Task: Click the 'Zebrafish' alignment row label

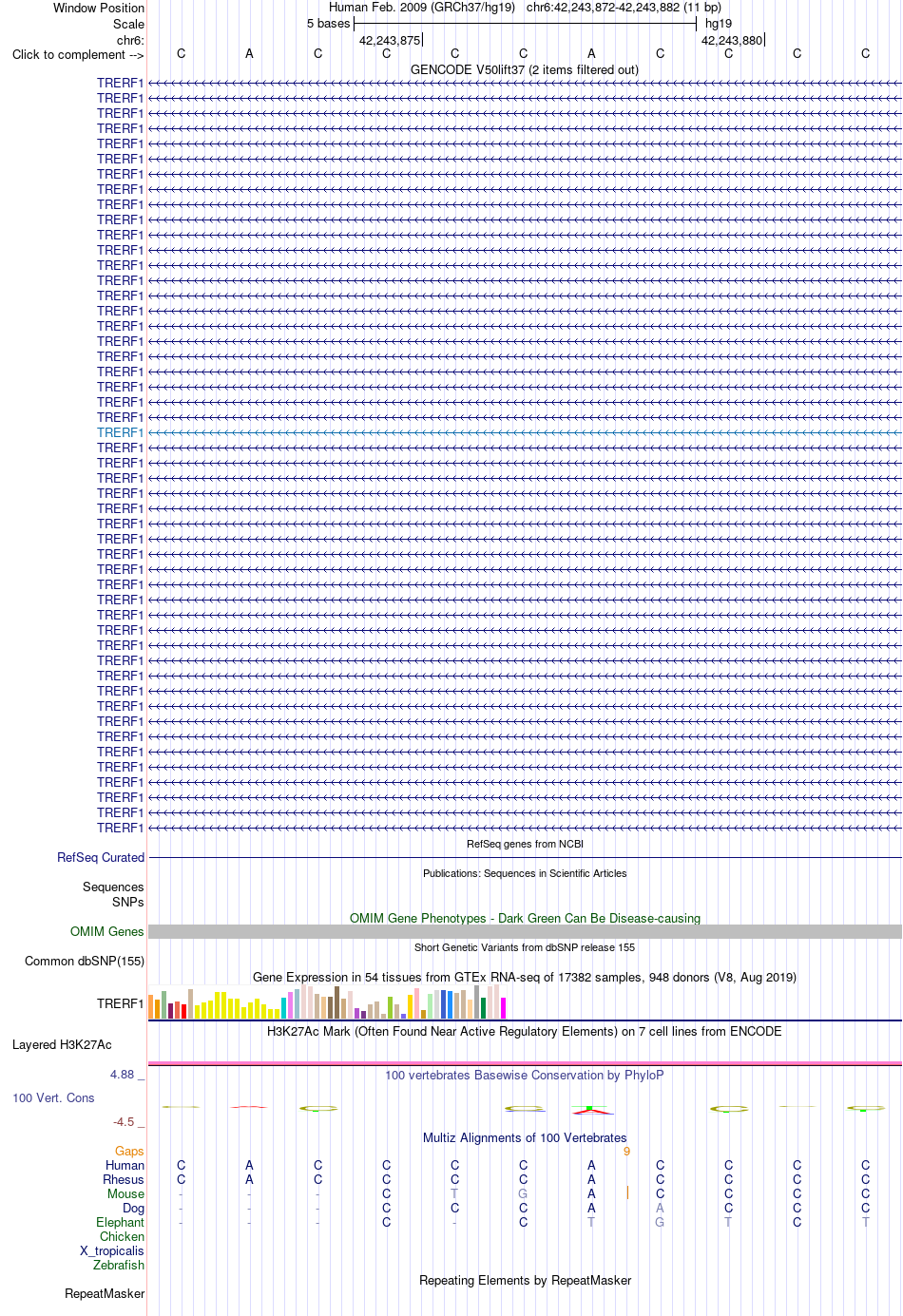Action: pyautogui.click(x=119, y=1265)
